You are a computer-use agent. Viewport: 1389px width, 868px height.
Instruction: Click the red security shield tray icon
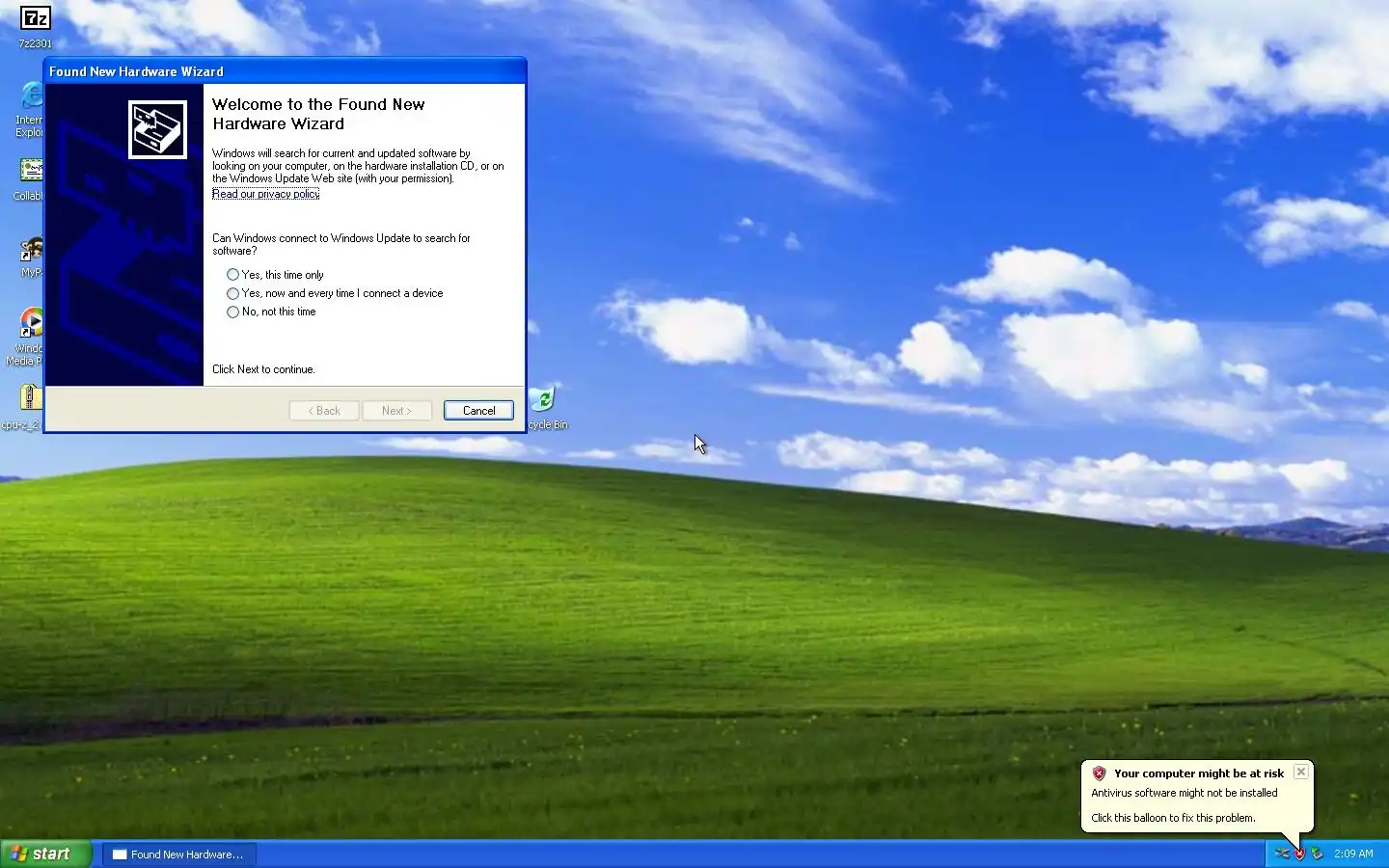[1299, 854]
